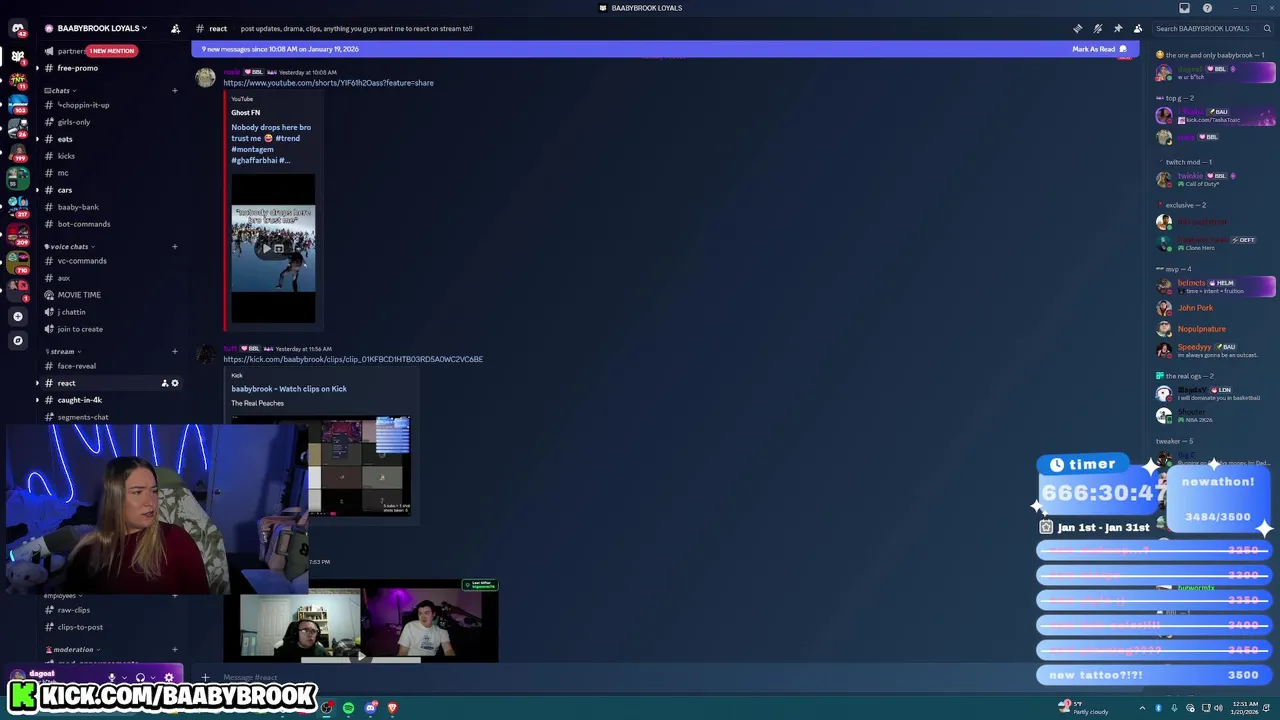Click invite people icon by server name
Screen dimensions: 1280x720
[175, 28]
